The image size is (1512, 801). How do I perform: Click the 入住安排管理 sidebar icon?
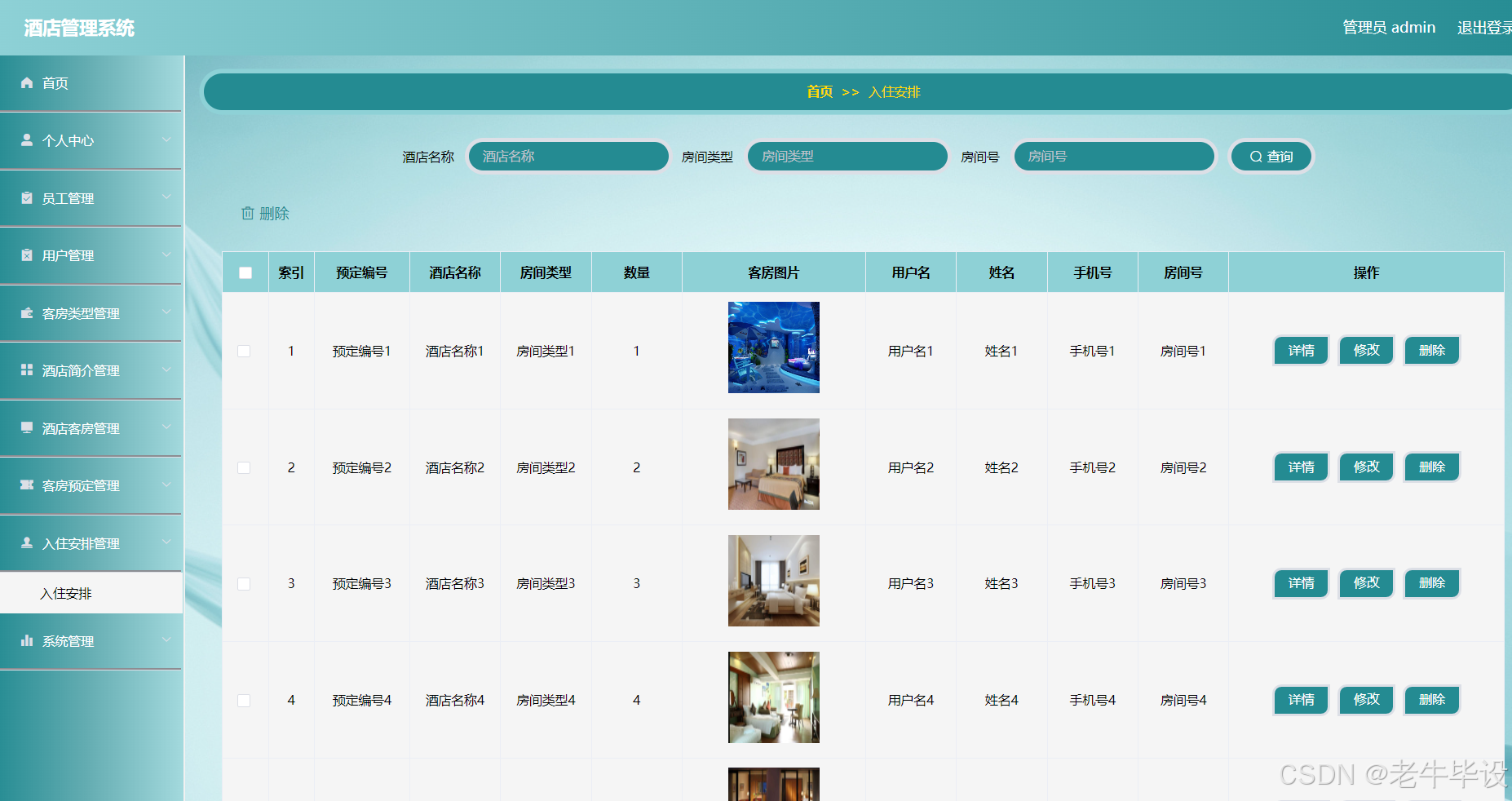pos(27,542)
